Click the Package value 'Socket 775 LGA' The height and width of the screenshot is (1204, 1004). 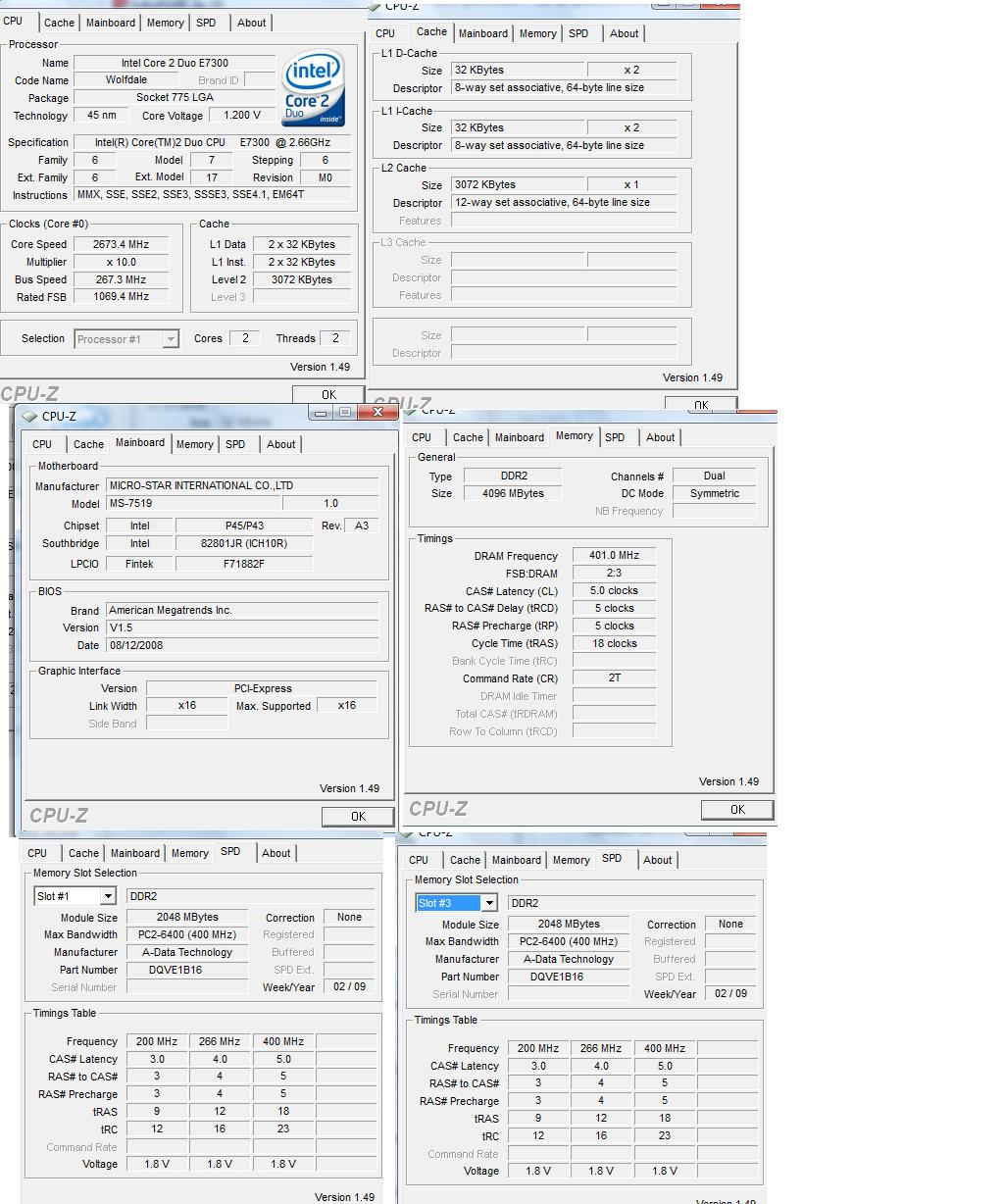point(176,98)
